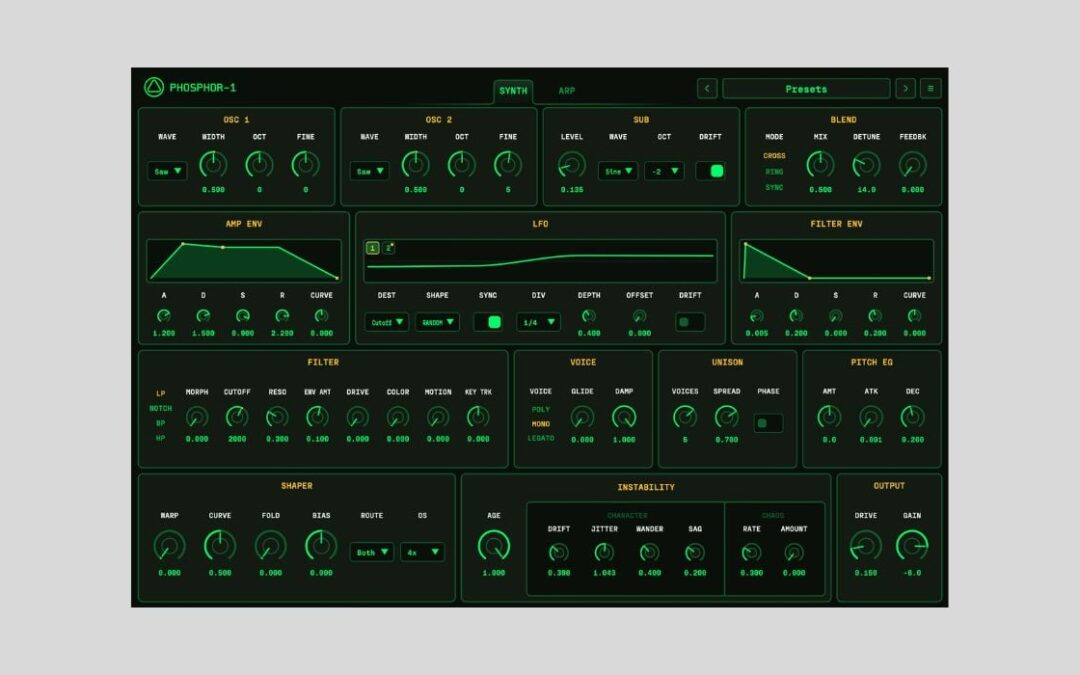Select MONO voice mode

[541, 424]
